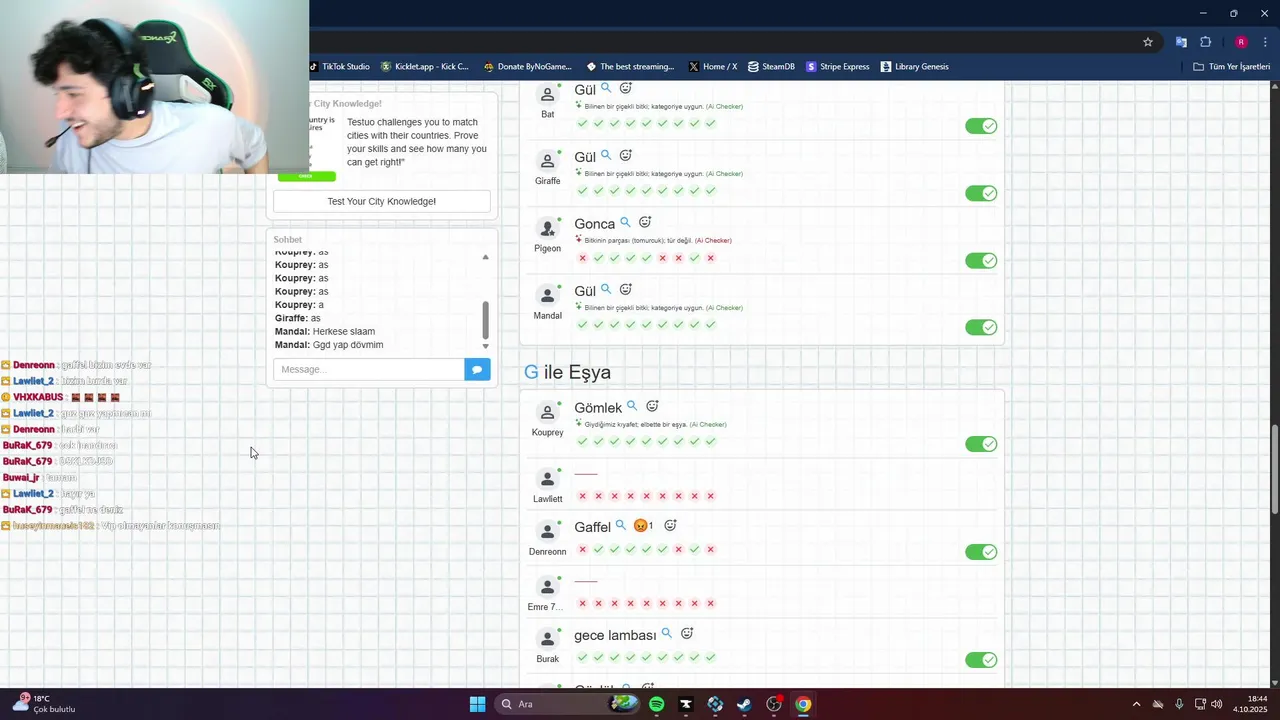1280x720 pixels.
Task: Open Kicklet.app bookmark
Action: 425,67
